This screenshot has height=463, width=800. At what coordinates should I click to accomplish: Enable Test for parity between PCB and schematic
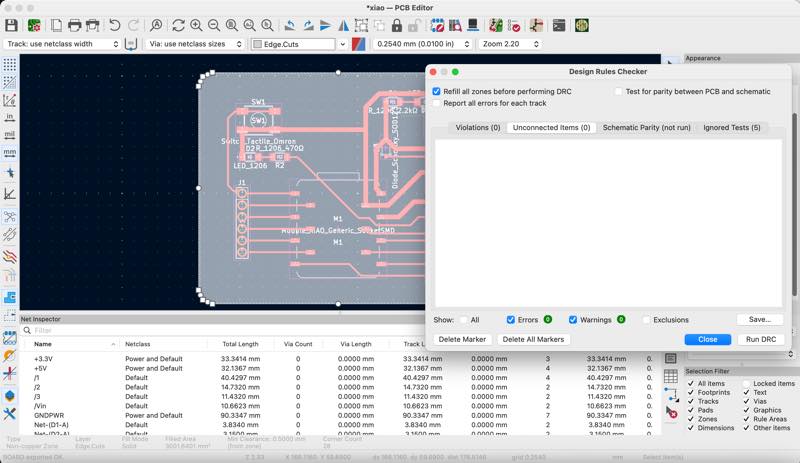pyautogui.click(x=618, y=91)
